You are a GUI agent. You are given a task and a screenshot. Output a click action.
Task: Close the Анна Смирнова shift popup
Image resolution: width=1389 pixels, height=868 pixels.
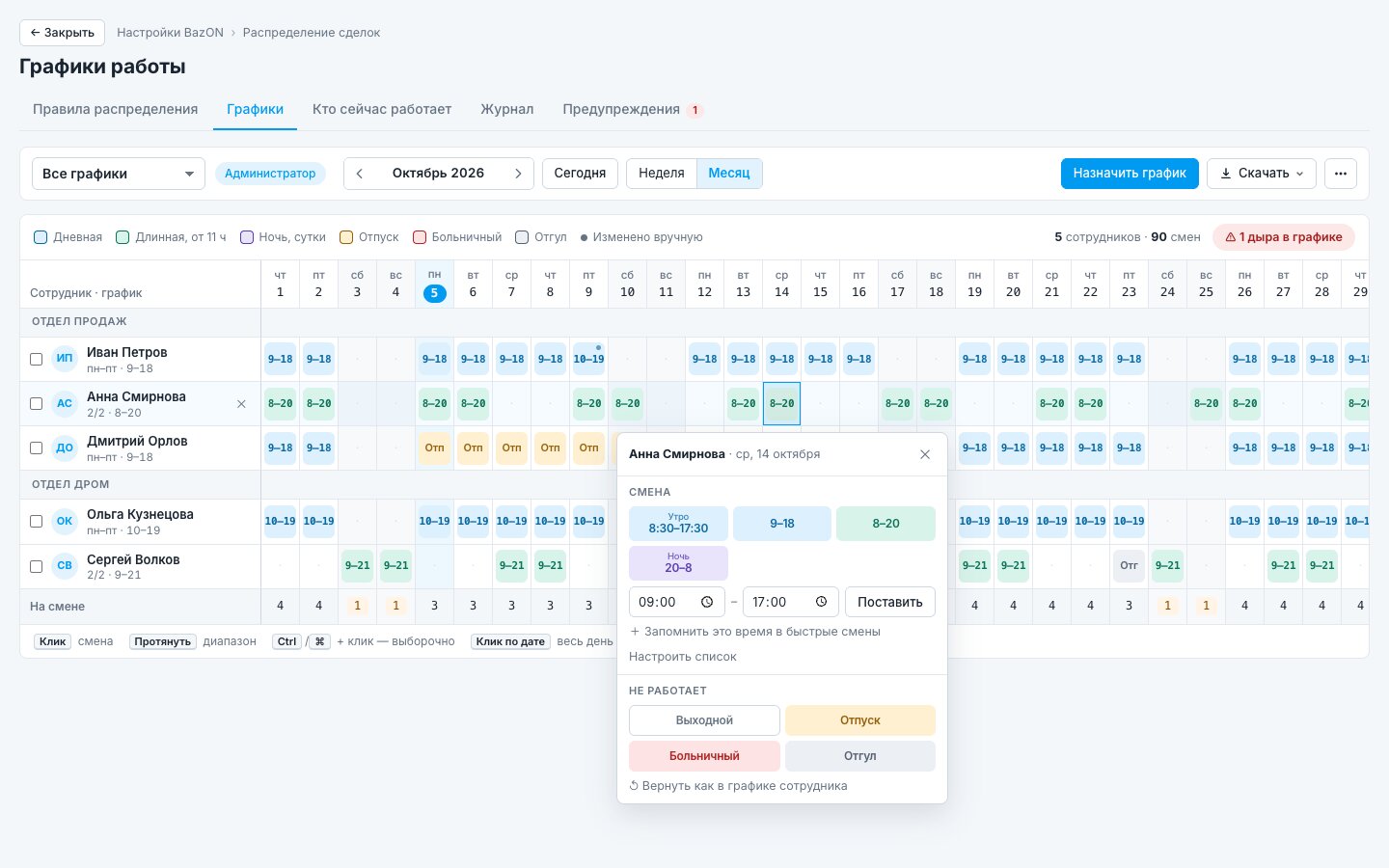tap(925, 454)
